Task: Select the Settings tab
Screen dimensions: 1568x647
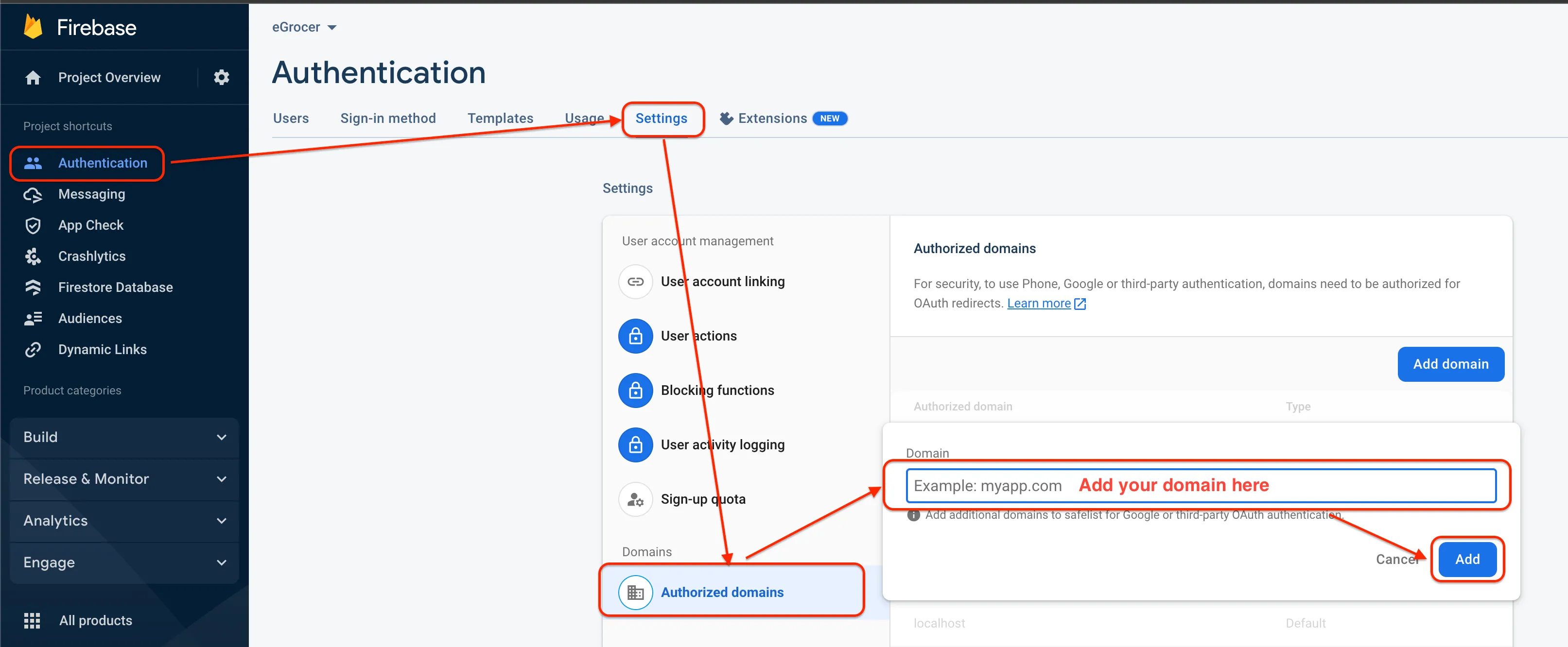Action: 662,119
